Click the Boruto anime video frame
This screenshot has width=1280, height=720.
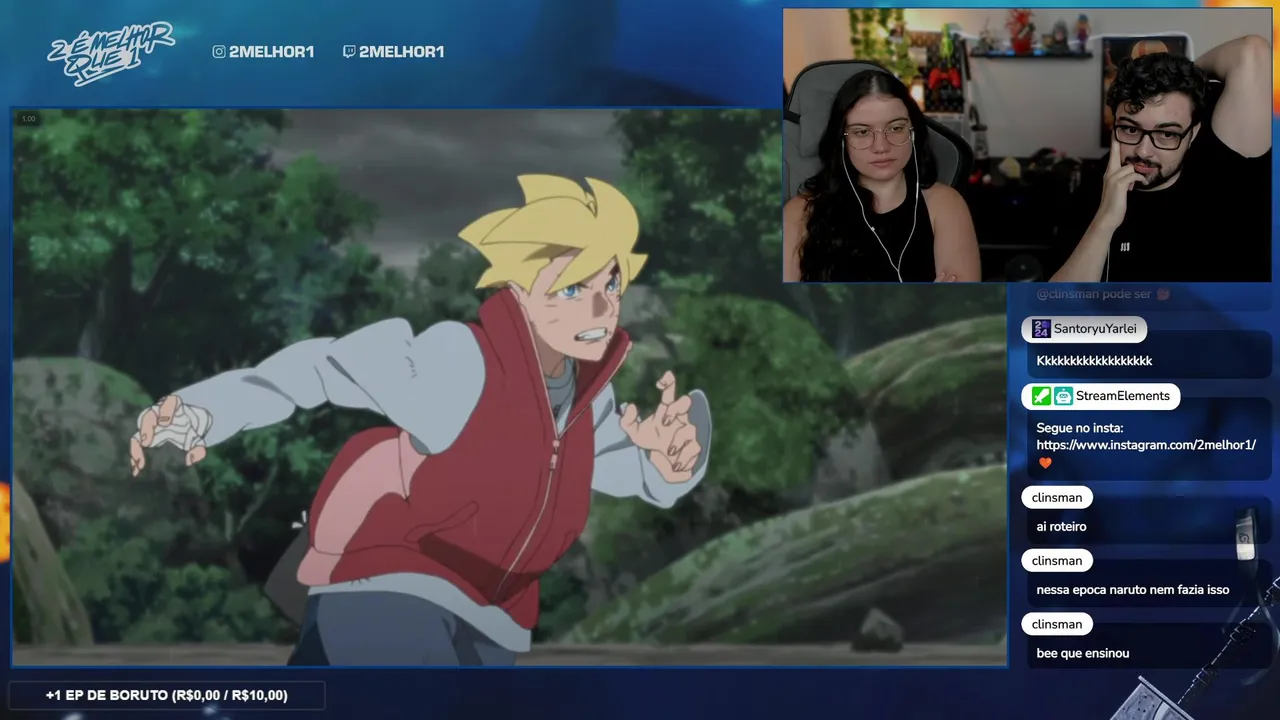(509, 387)
